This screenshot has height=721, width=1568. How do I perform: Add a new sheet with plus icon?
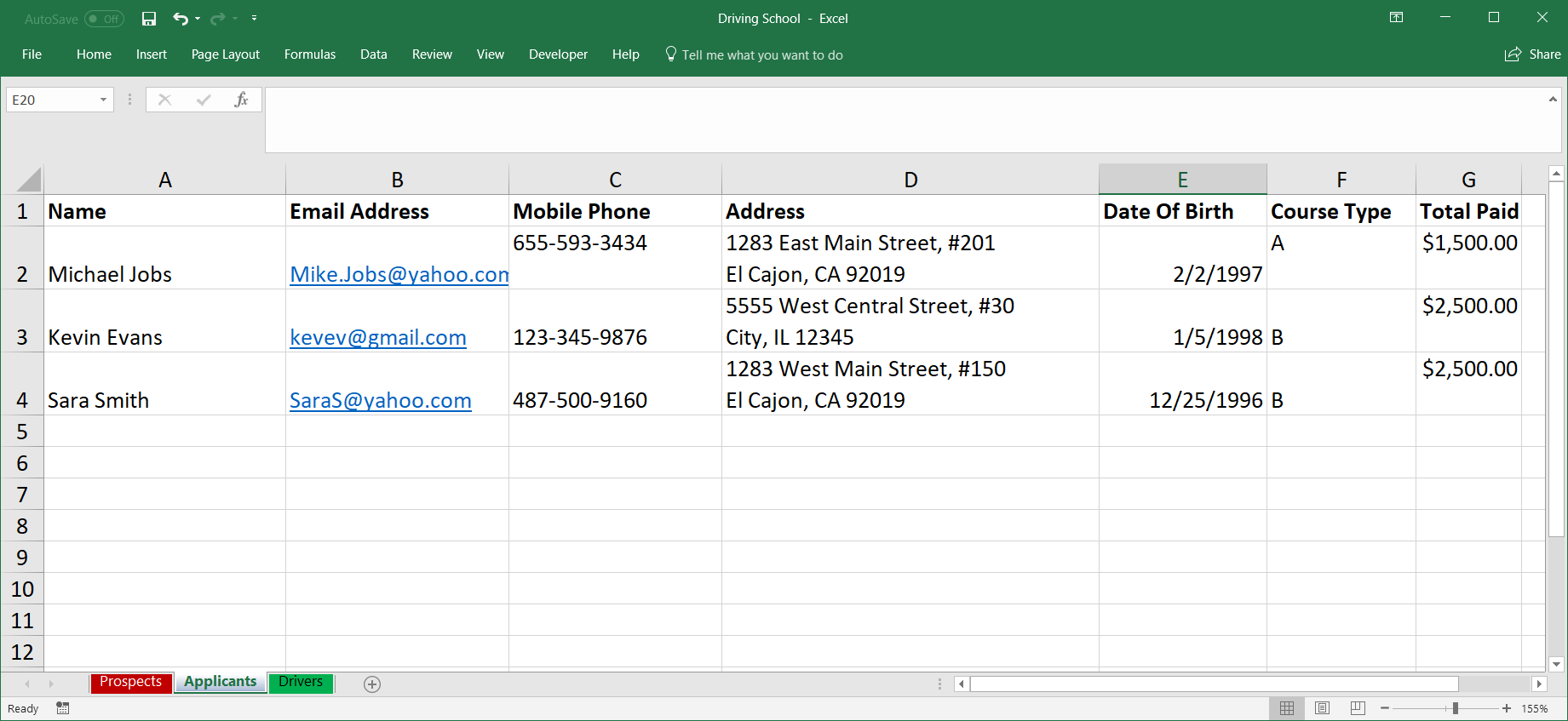pyautogui.click(x=372, y=684)
